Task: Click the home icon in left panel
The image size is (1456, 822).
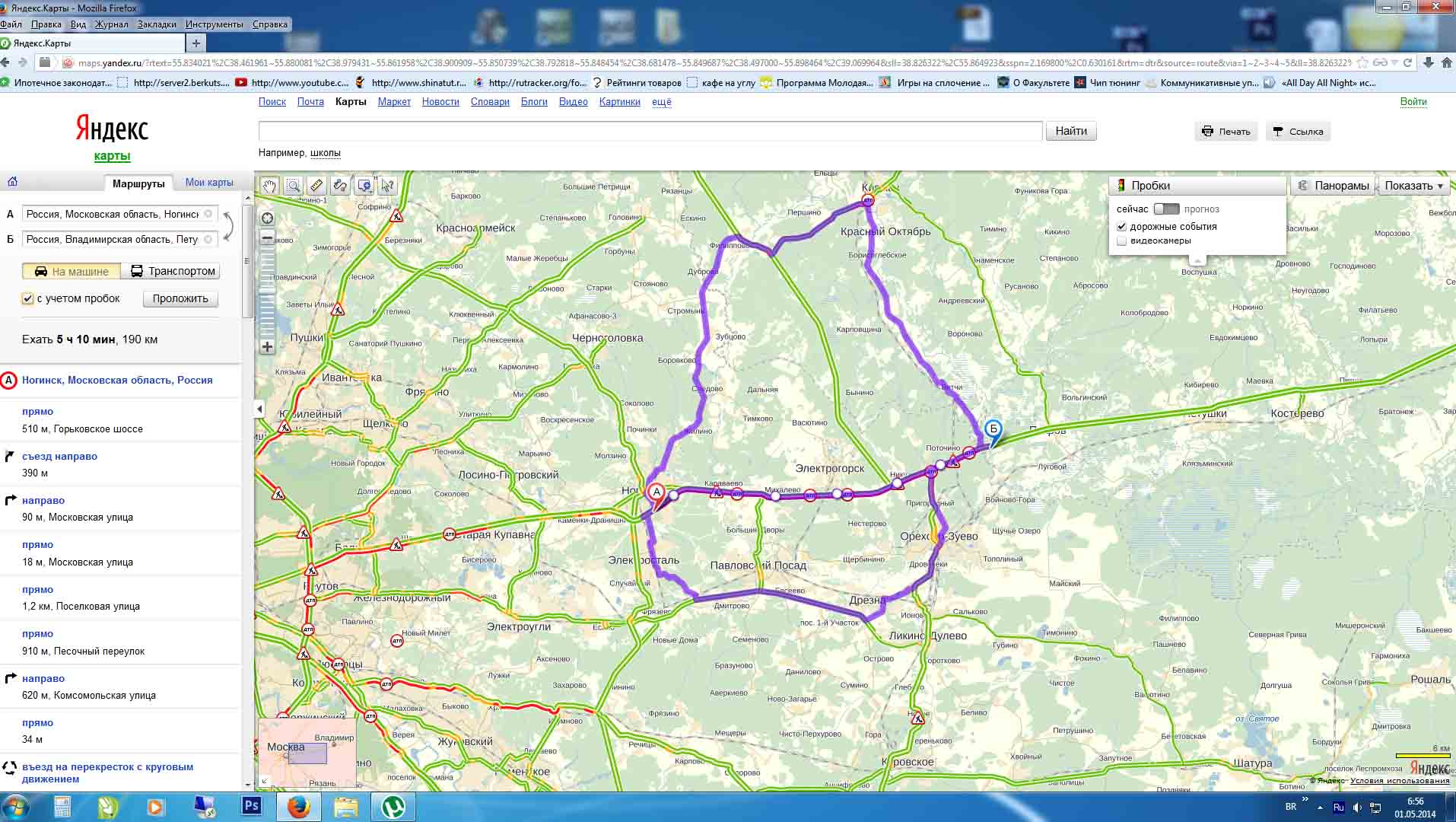Action: [12, 182]
